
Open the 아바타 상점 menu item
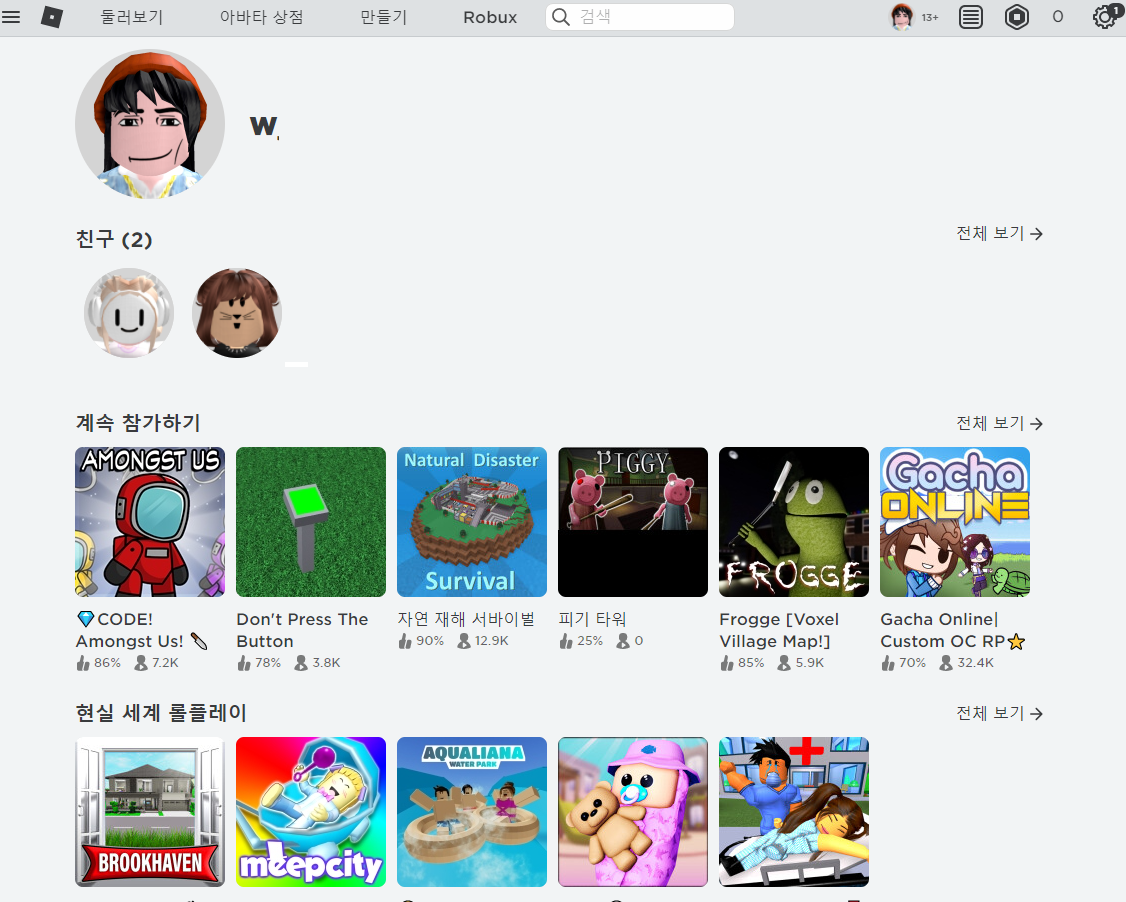(x=261, y=17)
